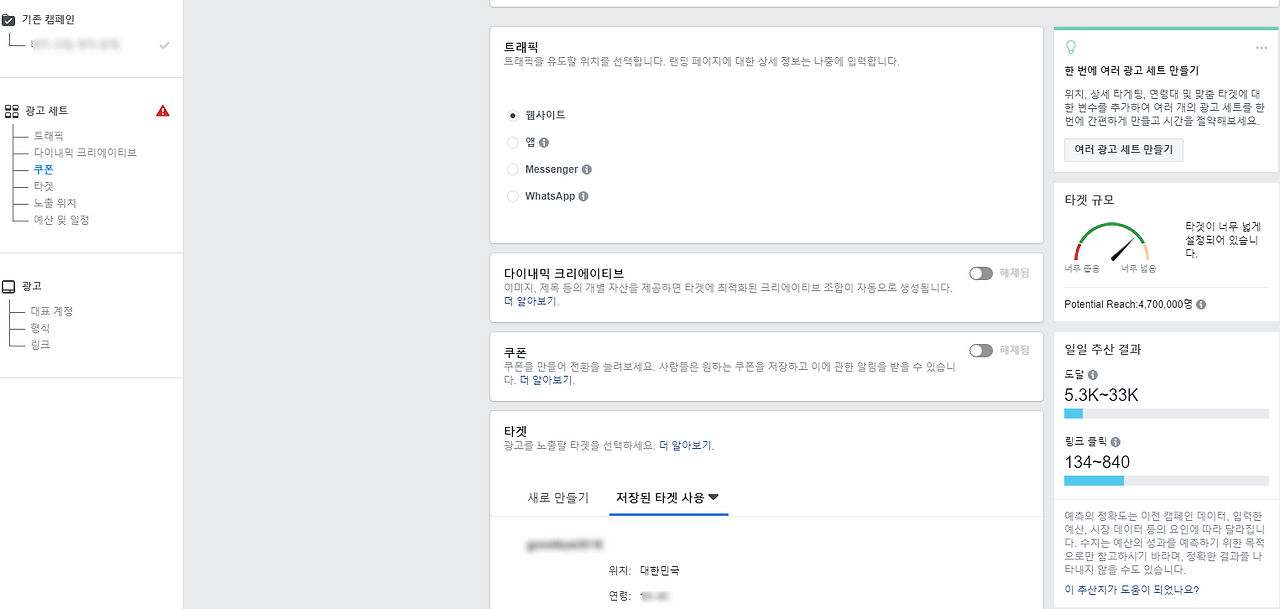Click the 광고 세트 panel icon in sidebar

[14, 110]
